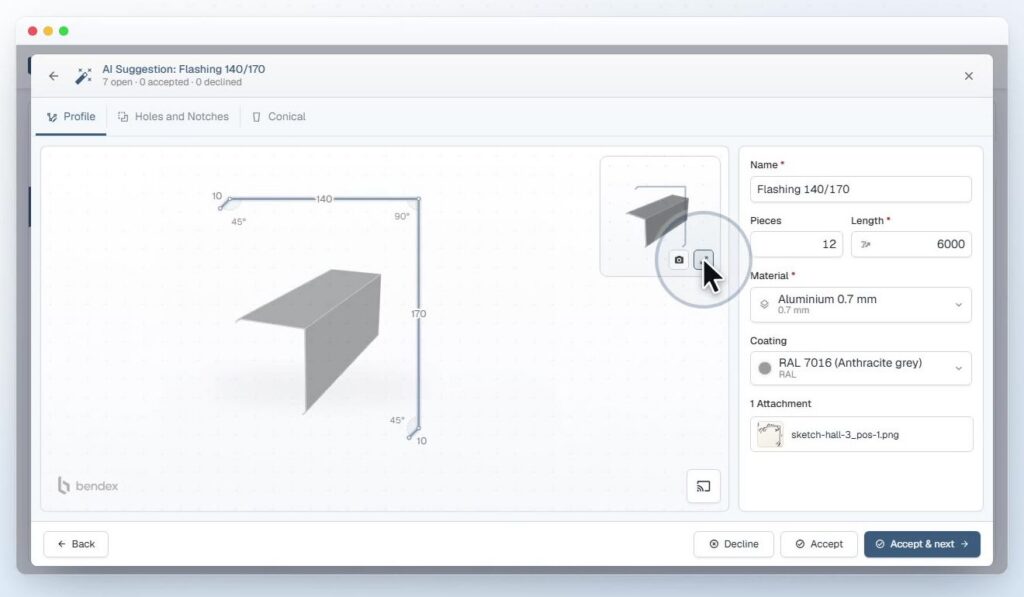
Task: Select the 140 dimension label on profile
Action: pos(324,199)
